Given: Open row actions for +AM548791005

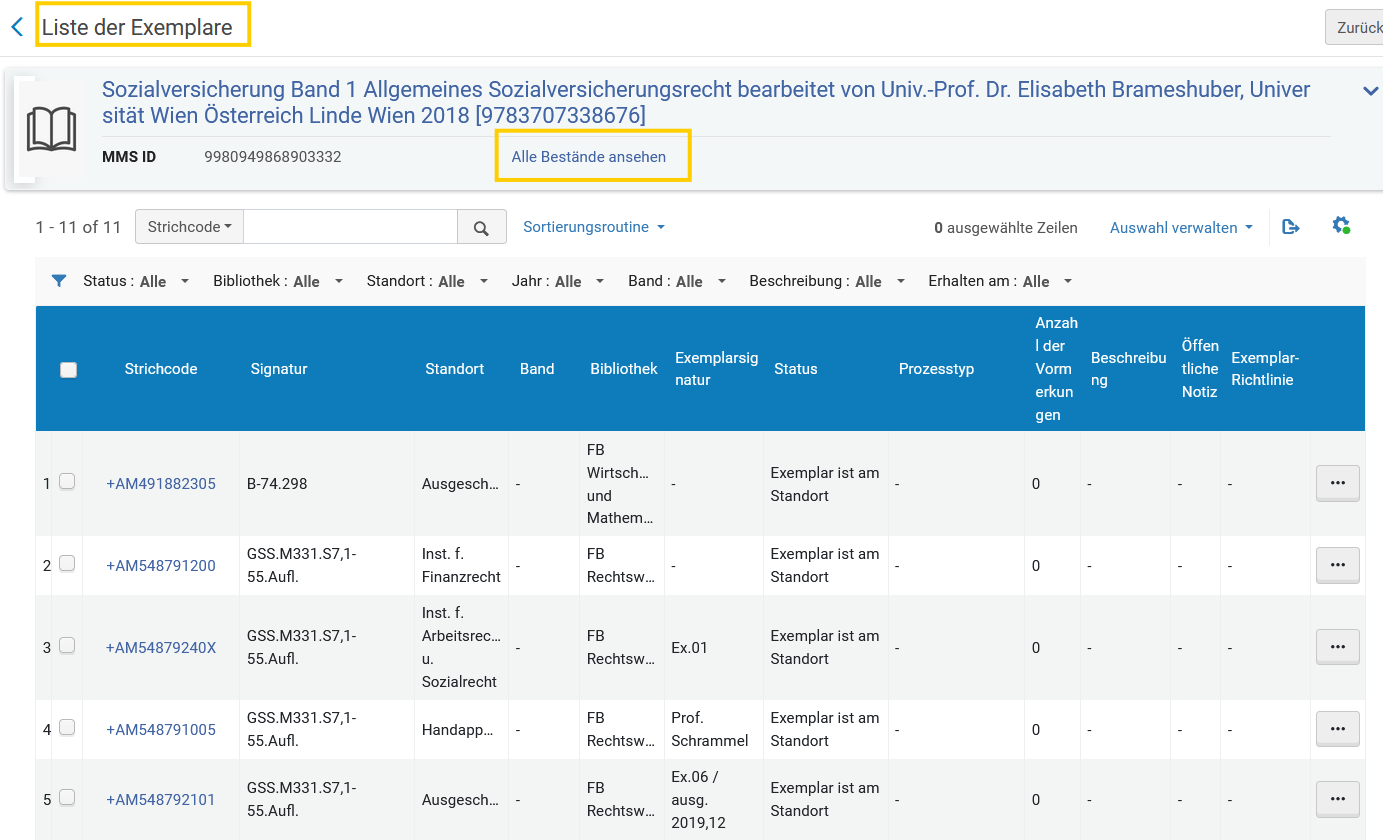Looking at the screenshot, I should point(1337,729).
